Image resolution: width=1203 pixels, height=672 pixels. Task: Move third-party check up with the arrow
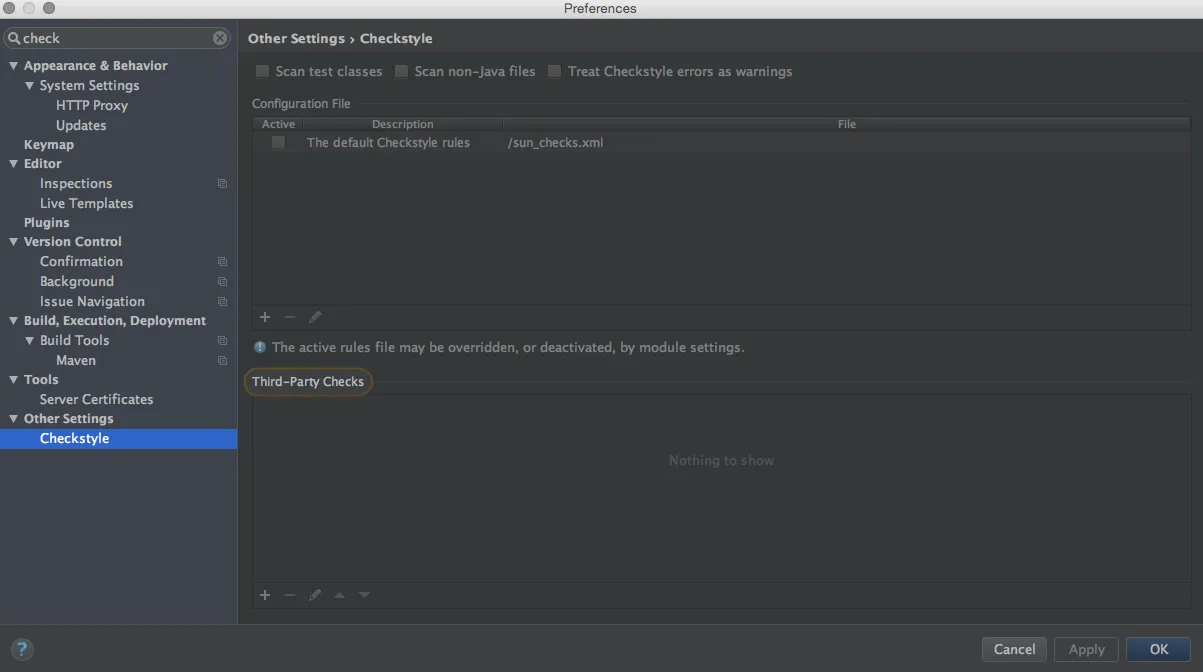coord(340,595)
